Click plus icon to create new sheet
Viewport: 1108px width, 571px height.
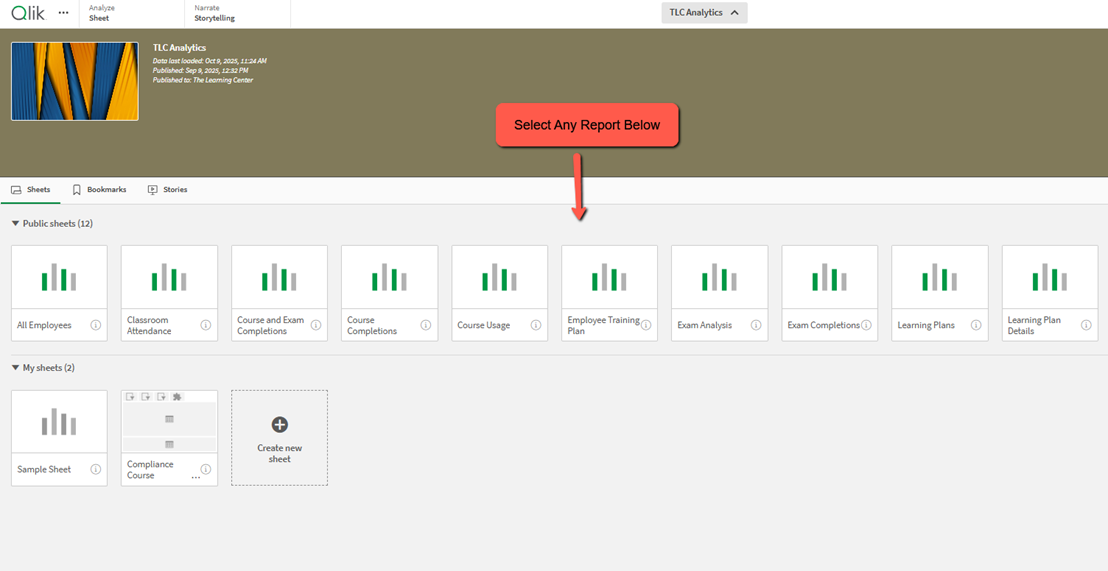(x=279, y=425)
